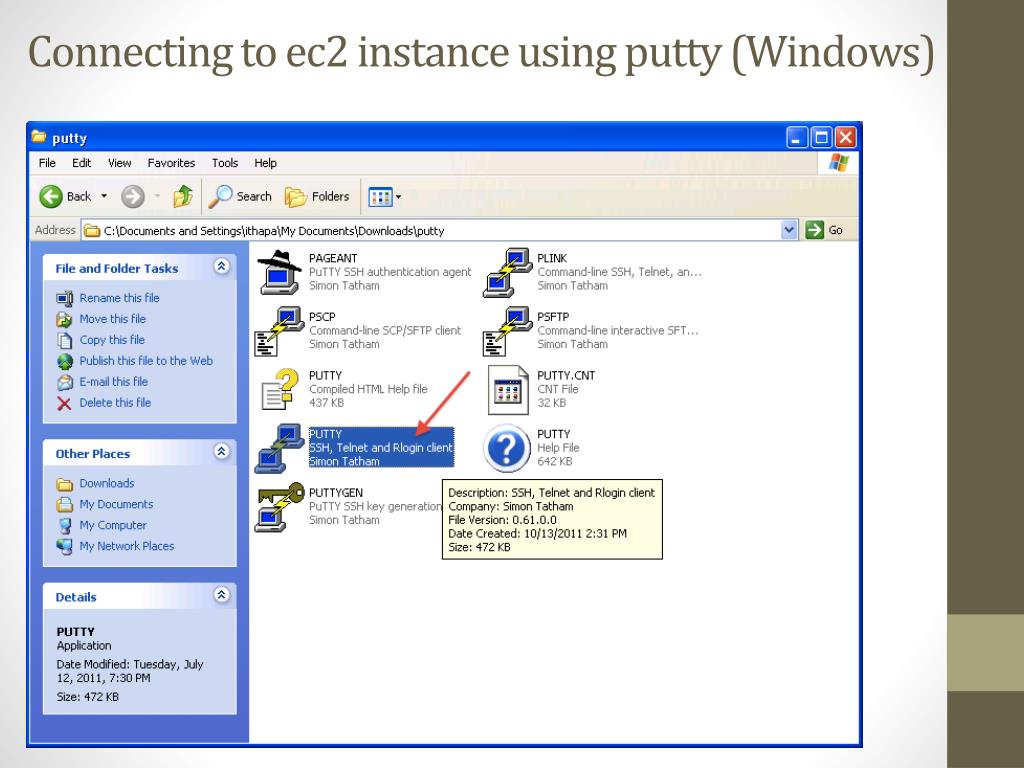This screenshot has height=768, width=1024.
Task: Select the PUTTYGEN key icon
Action: [280, 507]
